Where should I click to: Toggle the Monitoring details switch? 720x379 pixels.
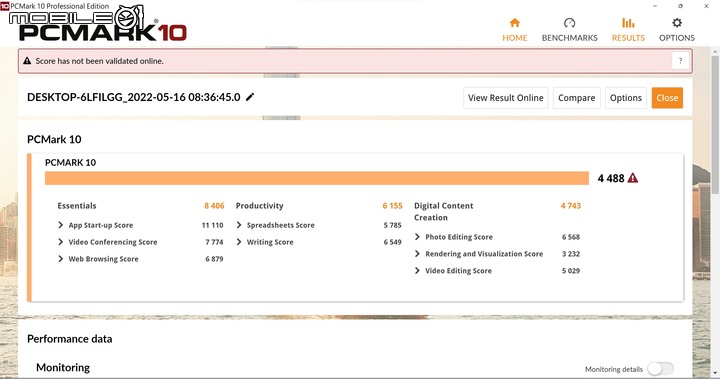pos(660,368)
